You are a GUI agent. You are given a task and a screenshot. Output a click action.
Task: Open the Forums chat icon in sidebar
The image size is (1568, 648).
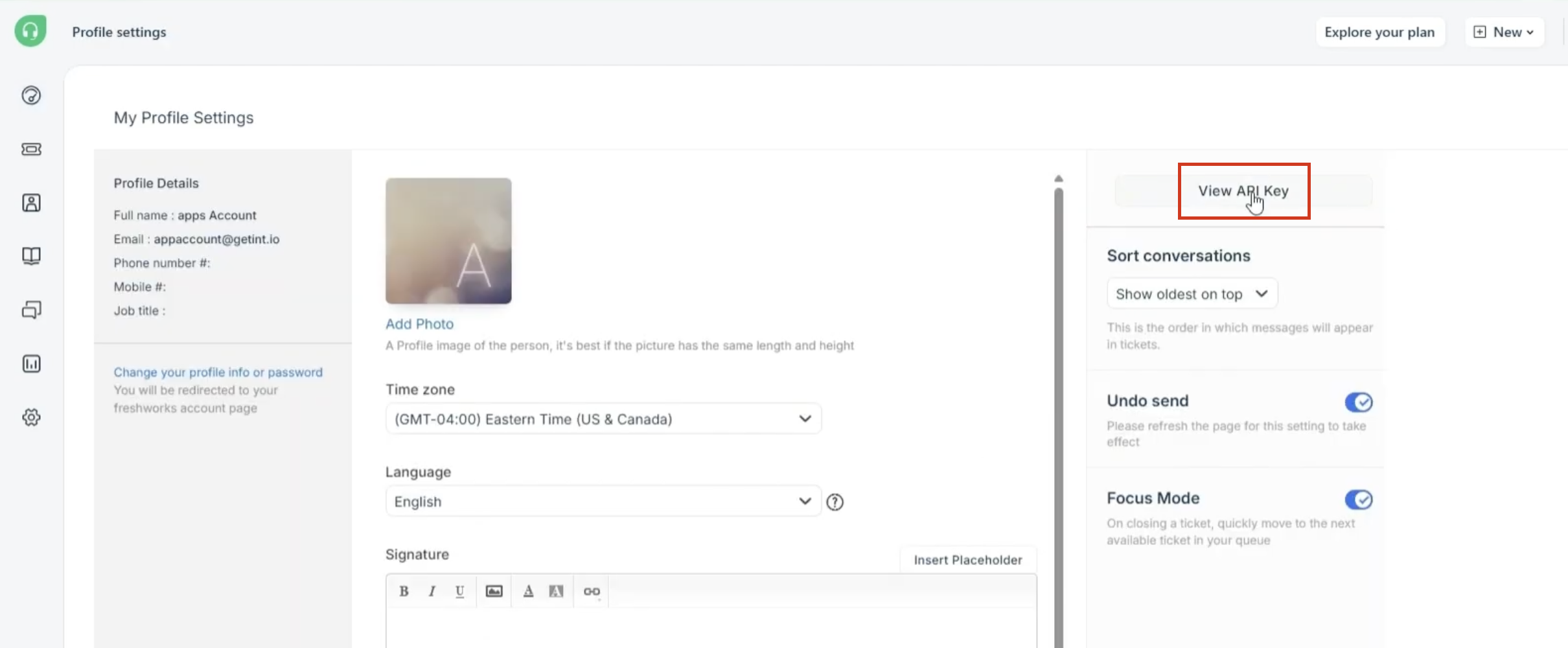pos(31,310)
